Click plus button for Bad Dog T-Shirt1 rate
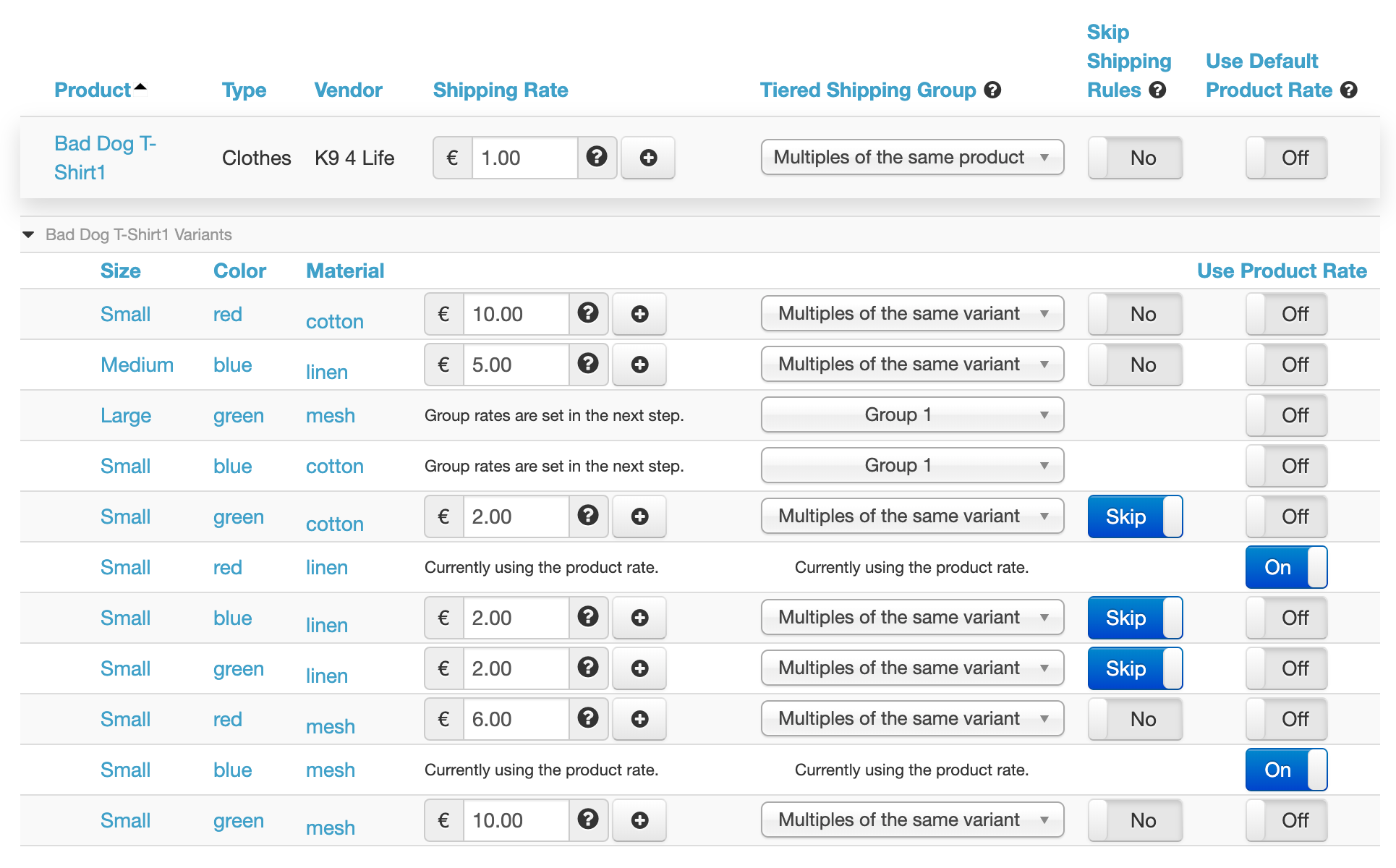This screenshot has height=868, width=1396. pyautogui.click(x=648, y=158)
